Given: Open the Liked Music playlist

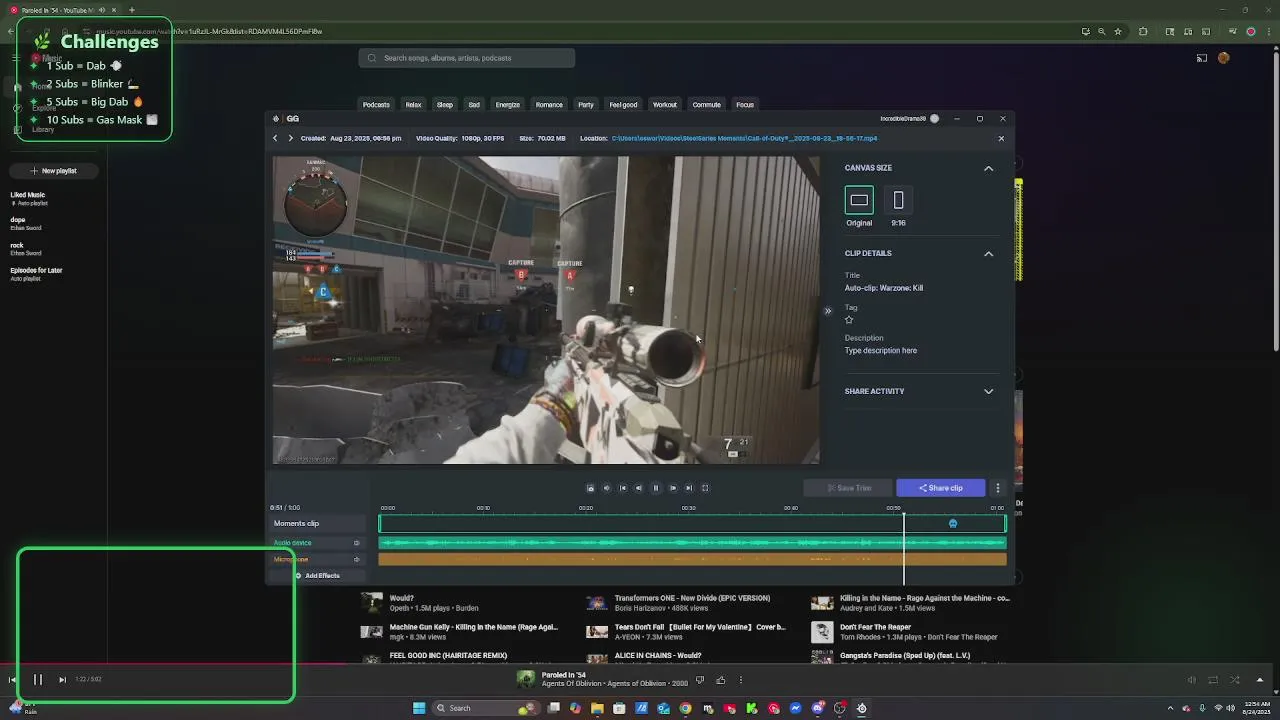Looking at the screenshot, I should 28,198.
